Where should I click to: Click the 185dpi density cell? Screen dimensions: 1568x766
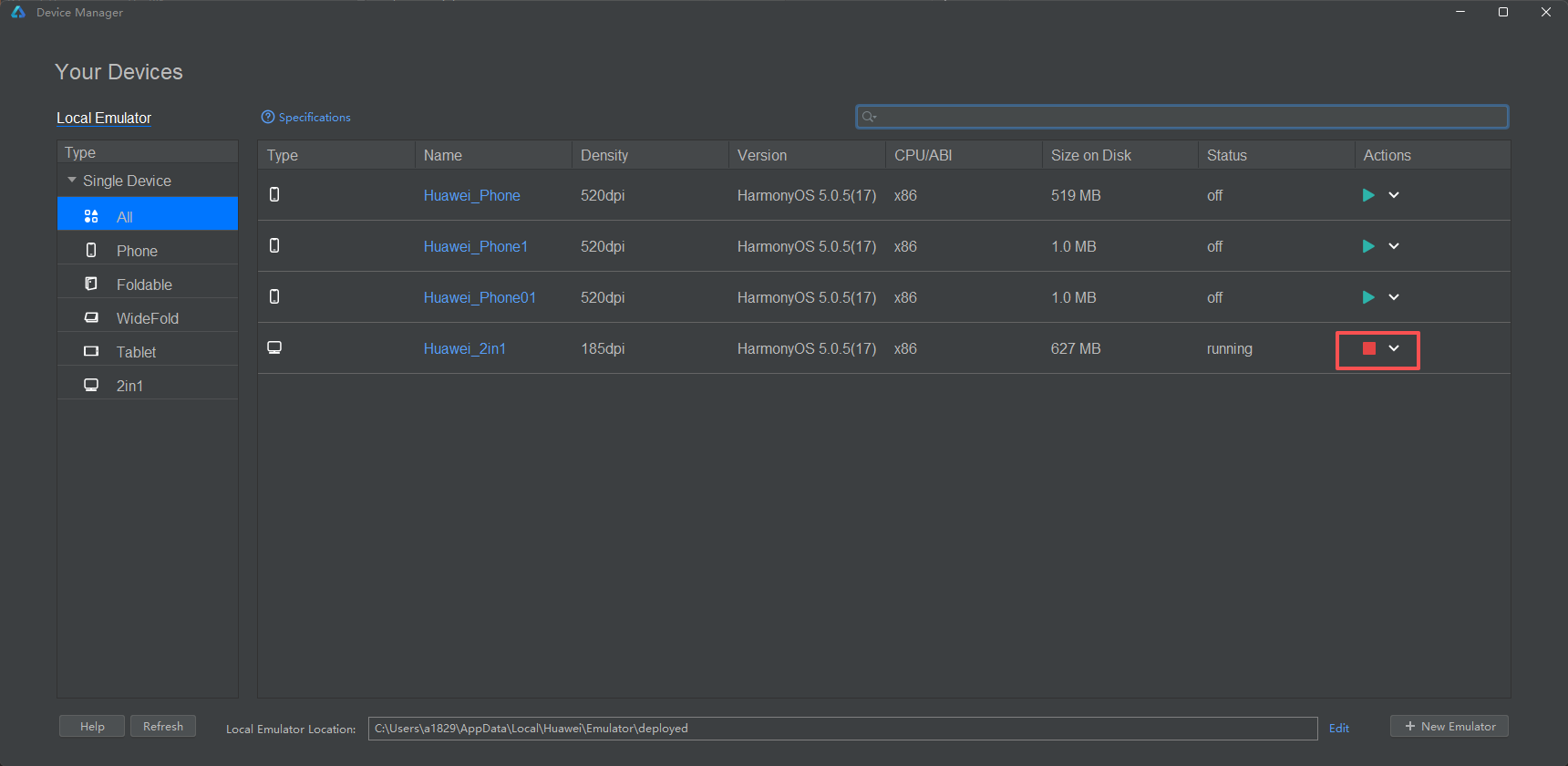(x=603, y=348)
